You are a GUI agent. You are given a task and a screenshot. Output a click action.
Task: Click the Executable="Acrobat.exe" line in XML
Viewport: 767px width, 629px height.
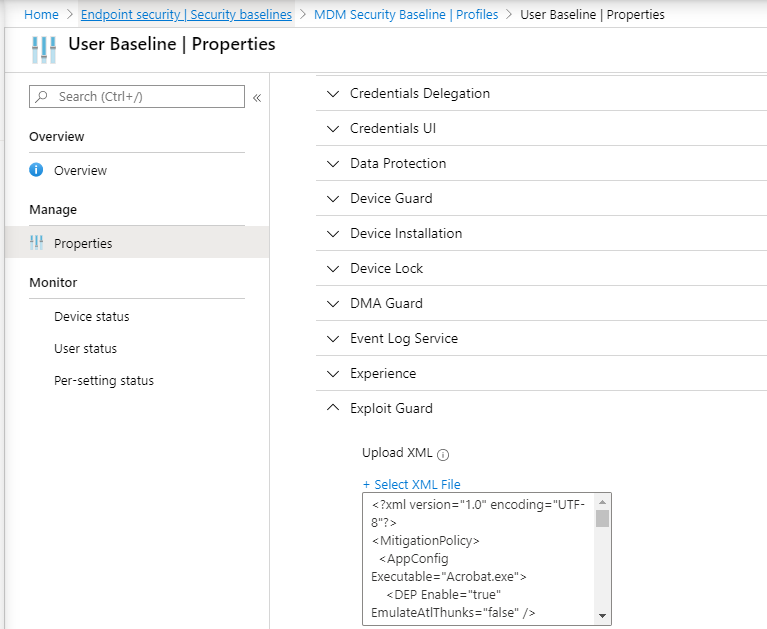tap(449, 577)
